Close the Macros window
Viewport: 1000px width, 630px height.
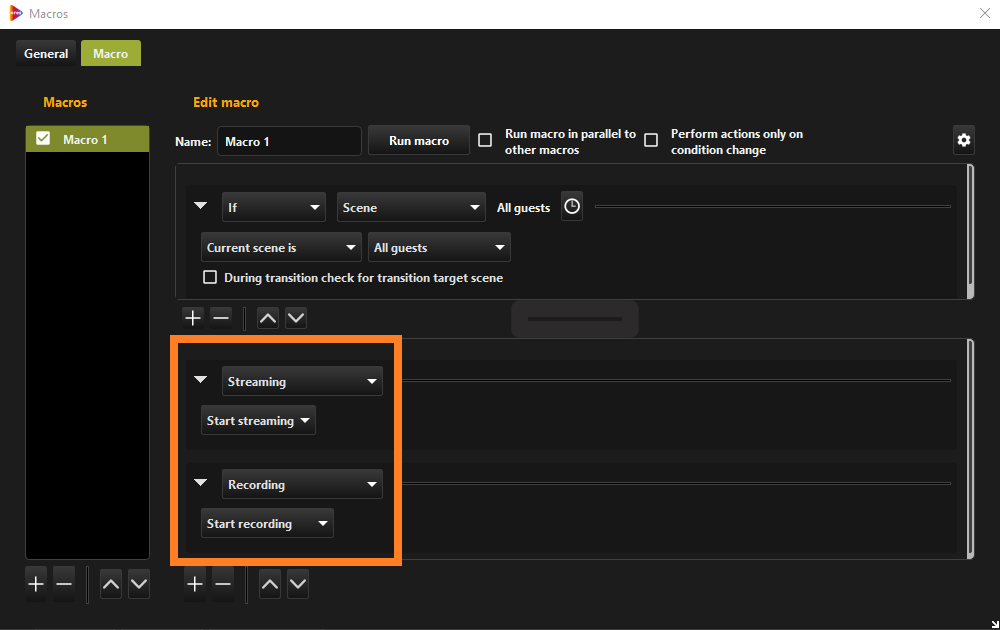(x=985, y=13)
